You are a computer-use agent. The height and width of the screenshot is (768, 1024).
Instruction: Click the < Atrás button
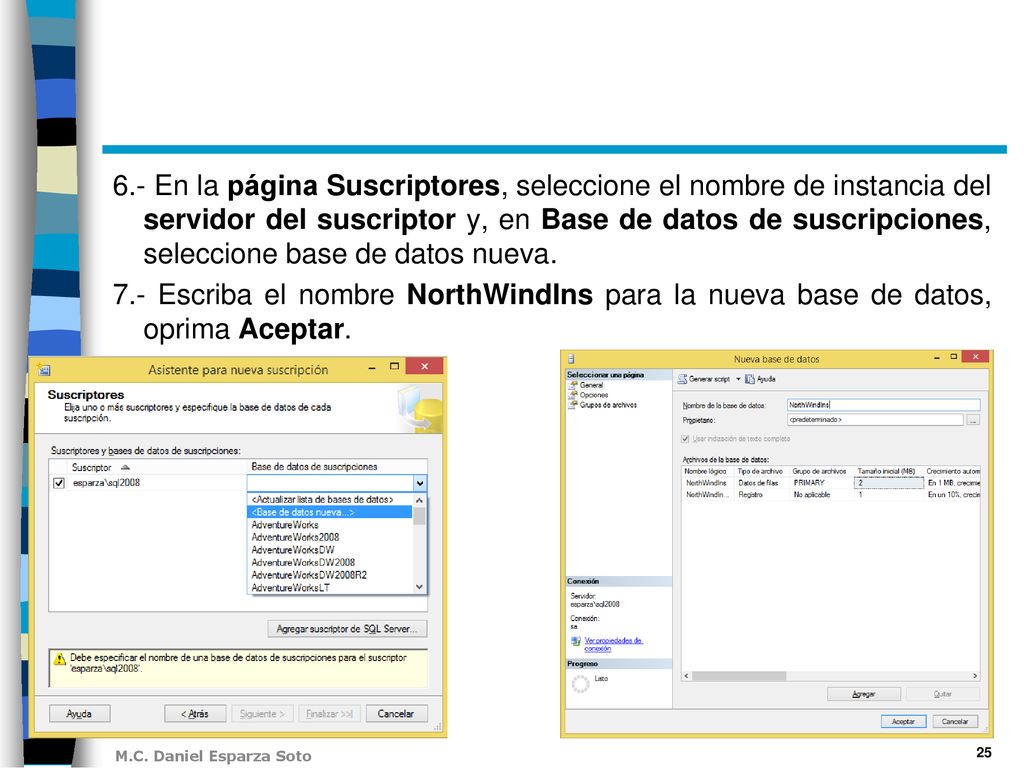195,714
